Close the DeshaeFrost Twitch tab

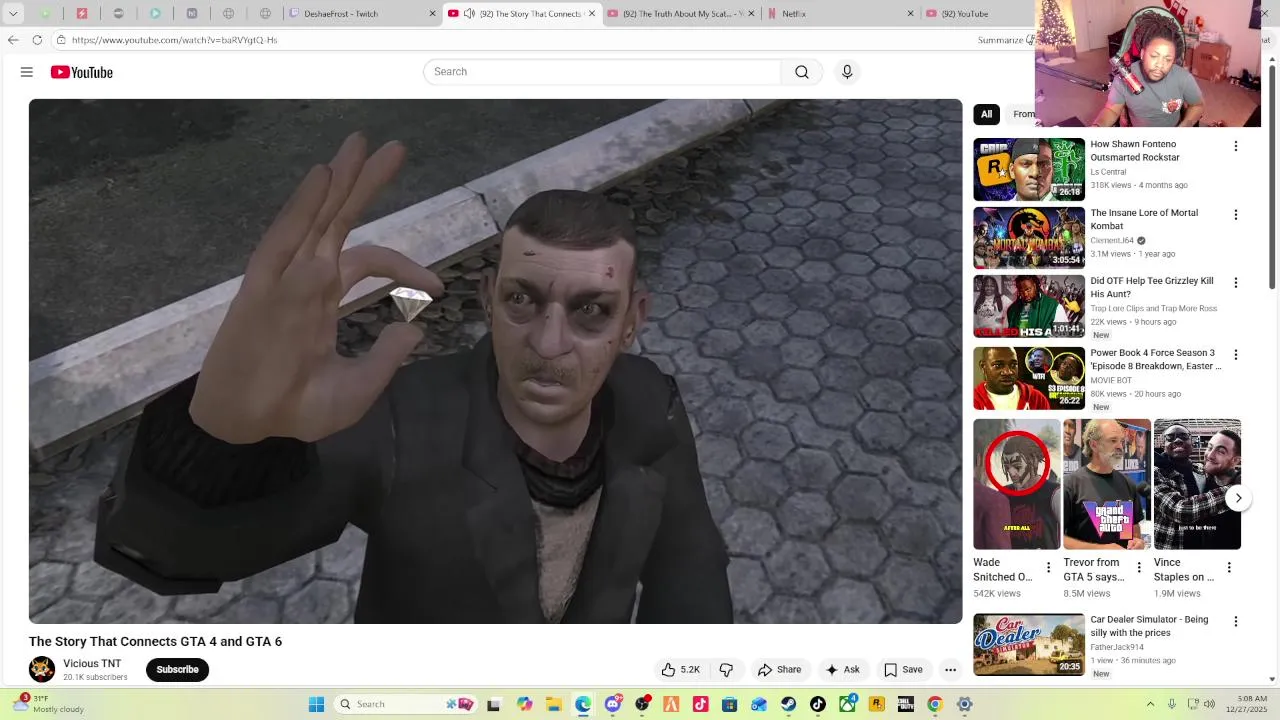point(433,14)
